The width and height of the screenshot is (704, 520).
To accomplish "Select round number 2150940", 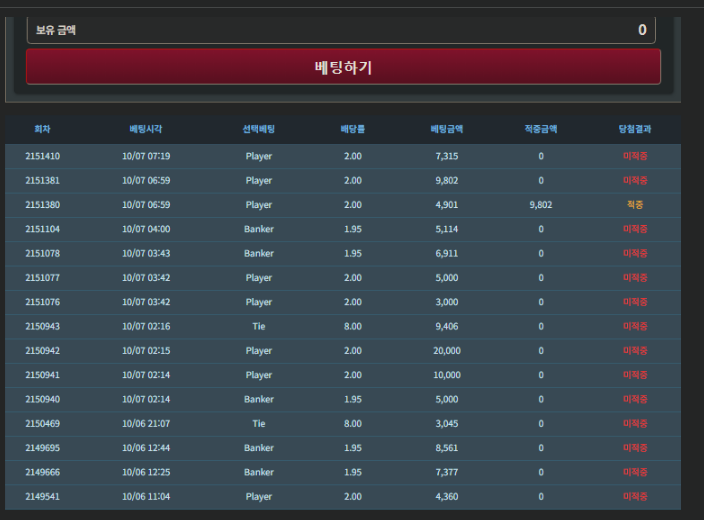I will point(42,399).
